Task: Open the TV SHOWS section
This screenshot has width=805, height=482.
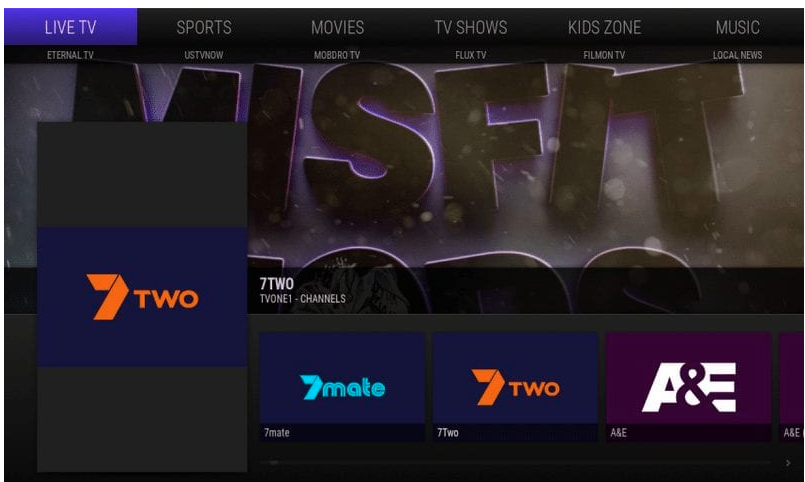Action: pyautogui.click(x=471, y=27)
